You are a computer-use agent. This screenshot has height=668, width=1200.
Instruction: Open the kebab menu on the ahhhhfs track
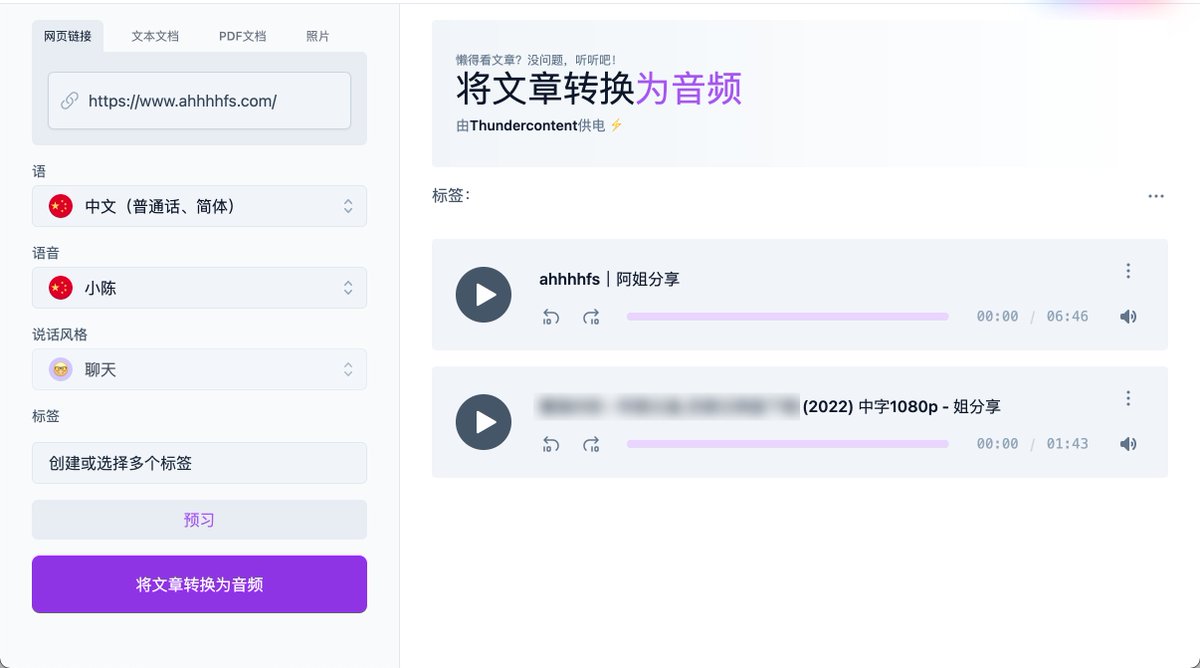pos(1128,270)
